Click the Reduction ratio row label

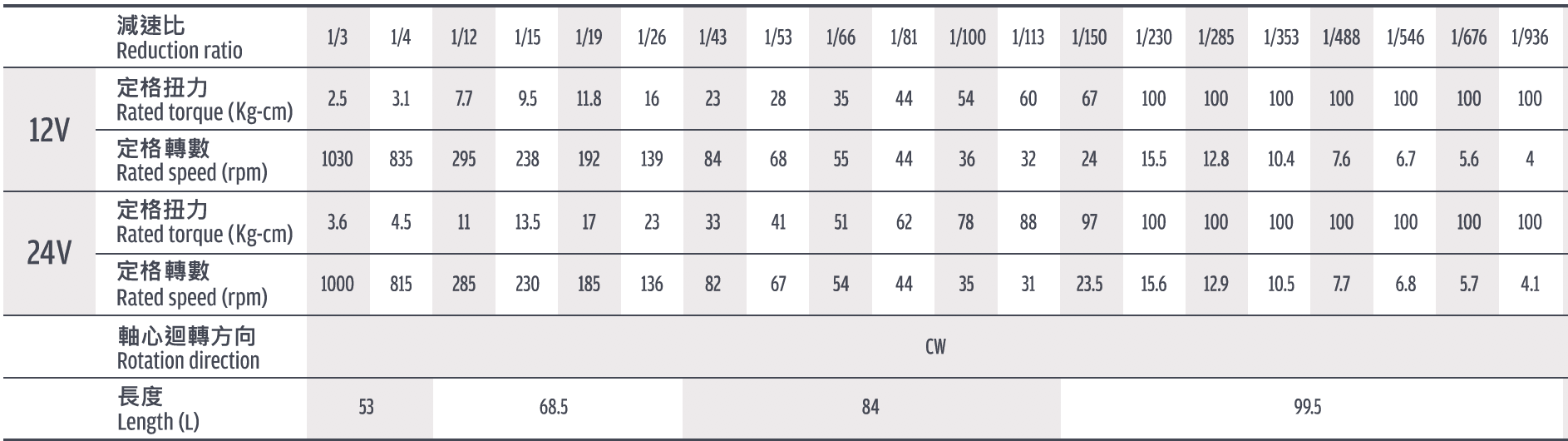[180, 37]
